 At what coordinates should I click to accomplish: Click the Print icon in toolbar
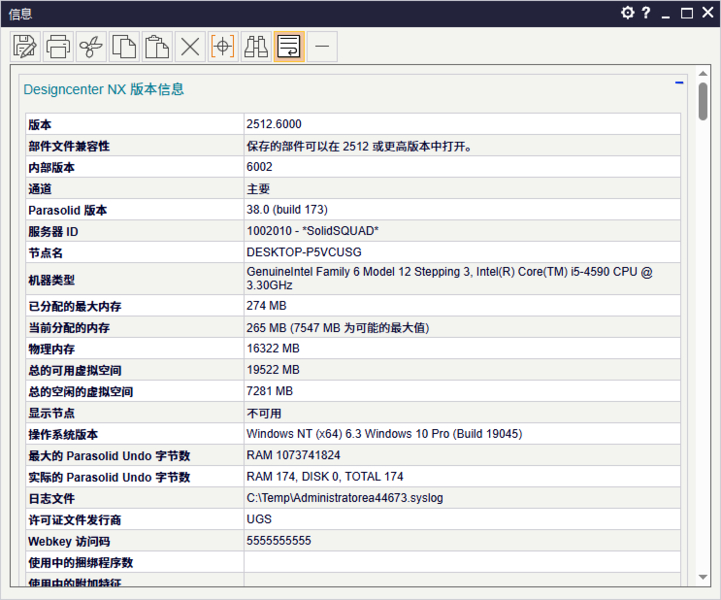(58, 46)
